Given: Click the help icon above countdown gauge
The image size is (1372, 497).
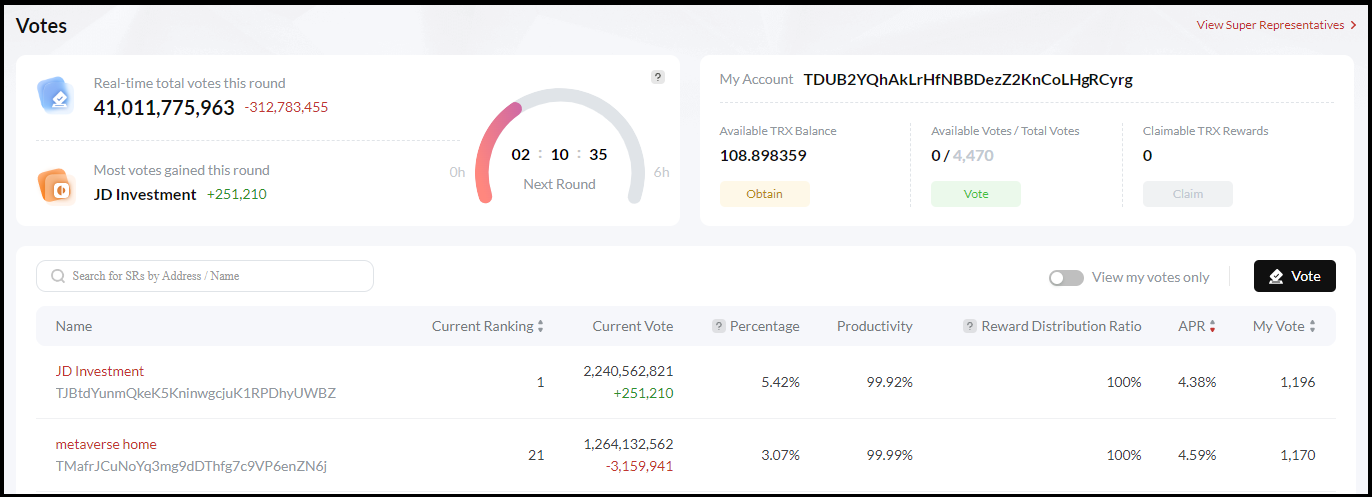Looking at the screenshot, I should pyautogui.click(x=657, y=77).
